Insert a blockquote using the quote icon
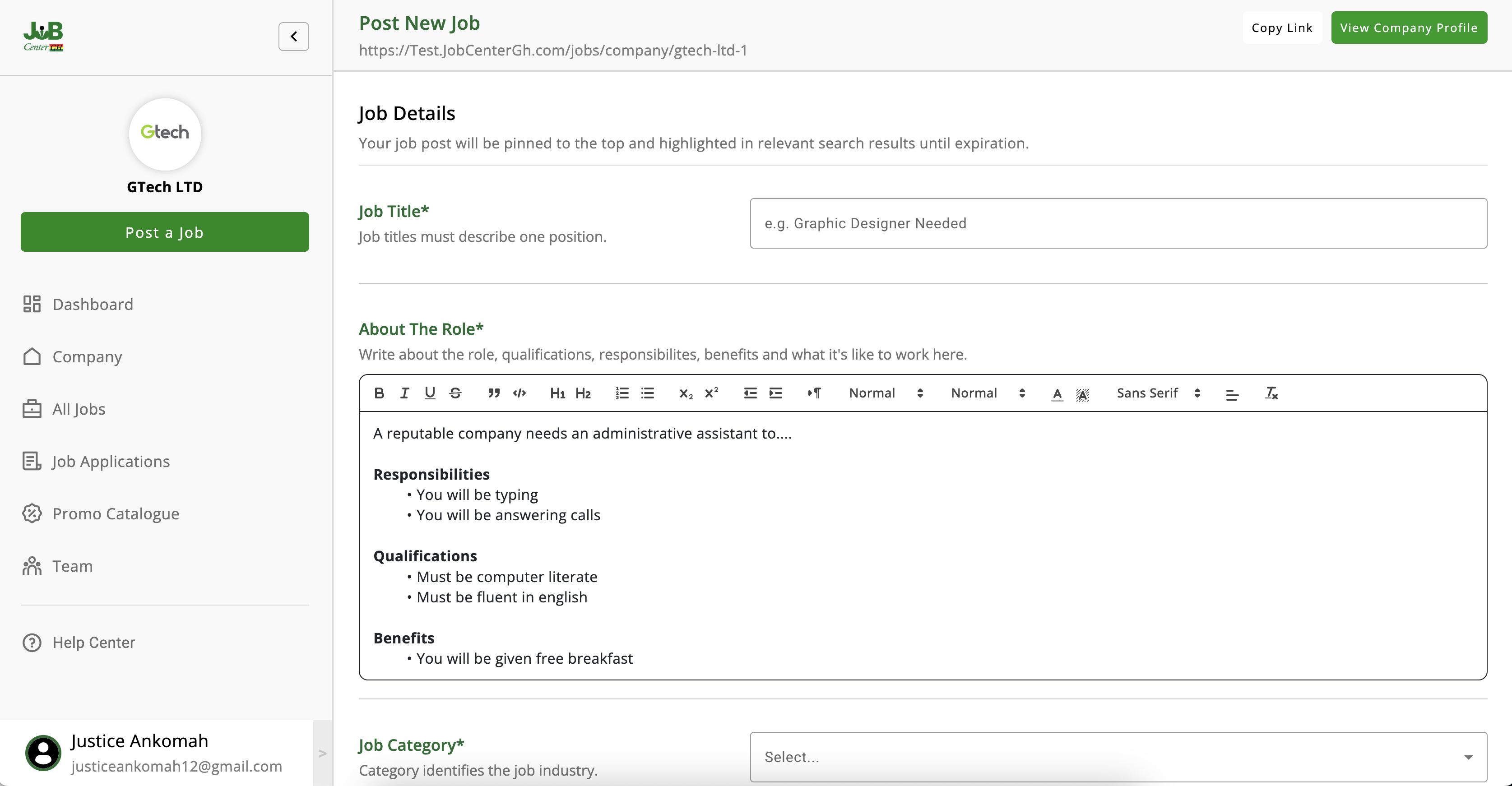The height and width of the screenshot is (786, 1512). pos(494,393)
